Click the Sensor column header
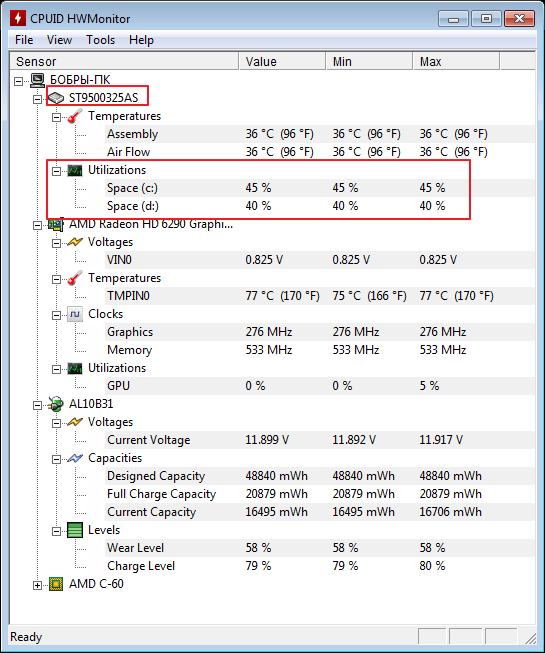 [124, 62]
